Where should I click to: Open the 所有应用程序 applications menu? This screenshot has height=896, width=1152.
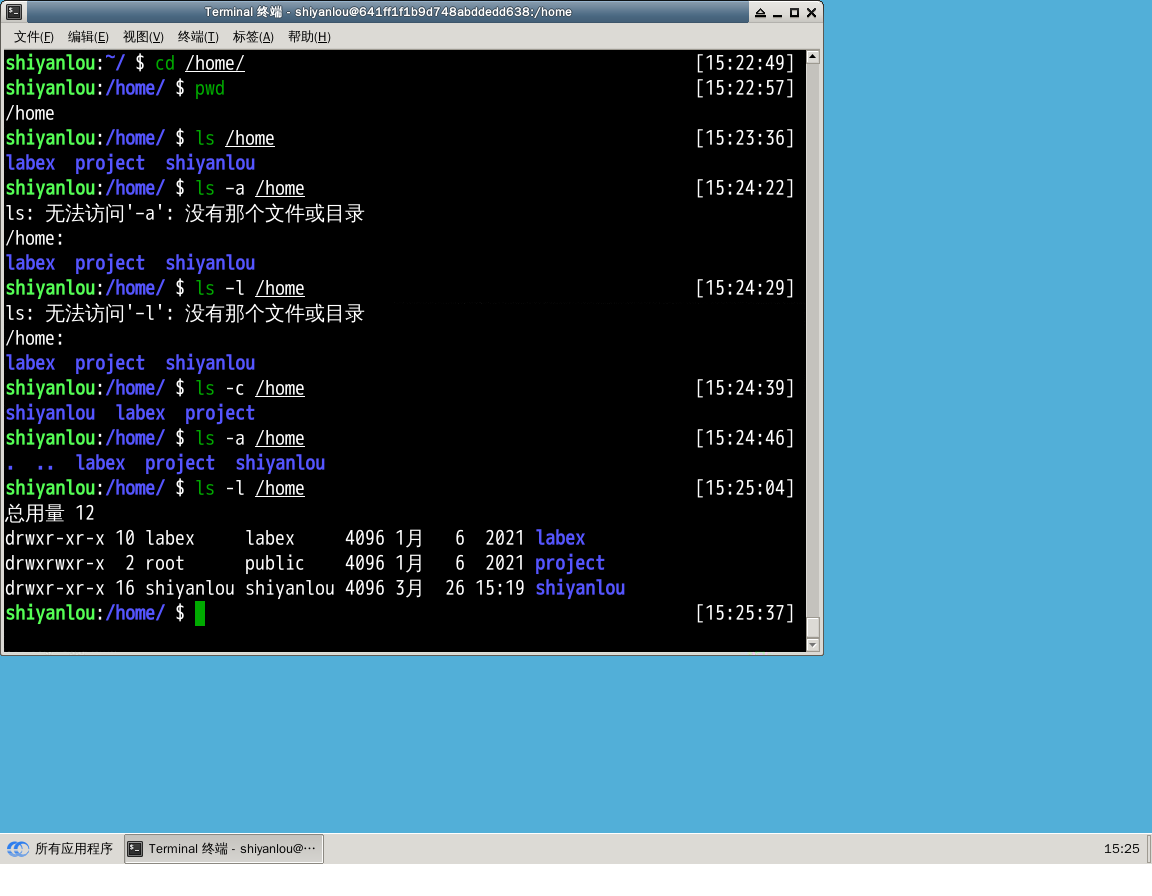pyautogui.click(x=62, y=849)
